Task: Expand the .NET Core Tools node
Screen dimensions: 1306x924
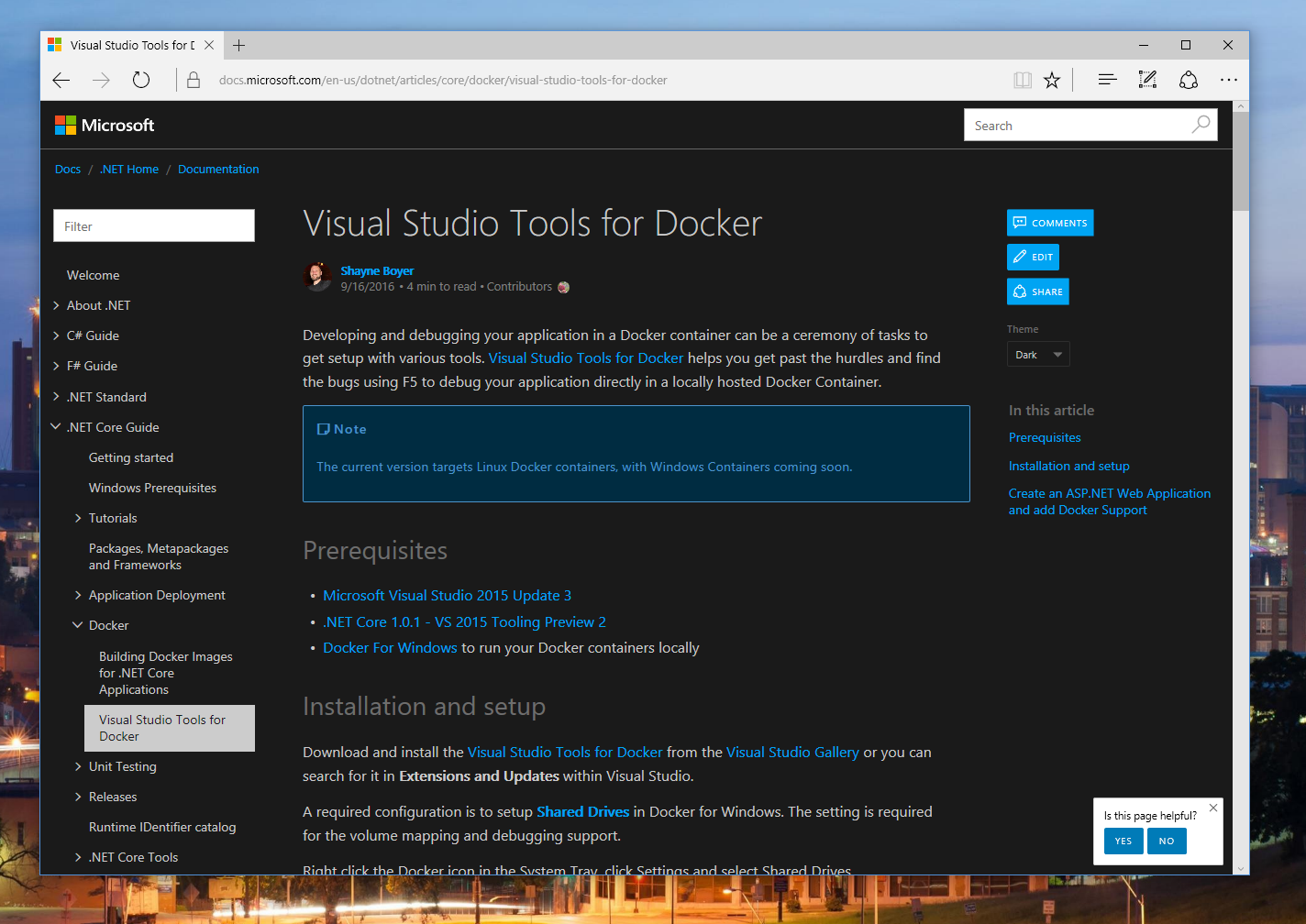Action: (x=78, y=857)
